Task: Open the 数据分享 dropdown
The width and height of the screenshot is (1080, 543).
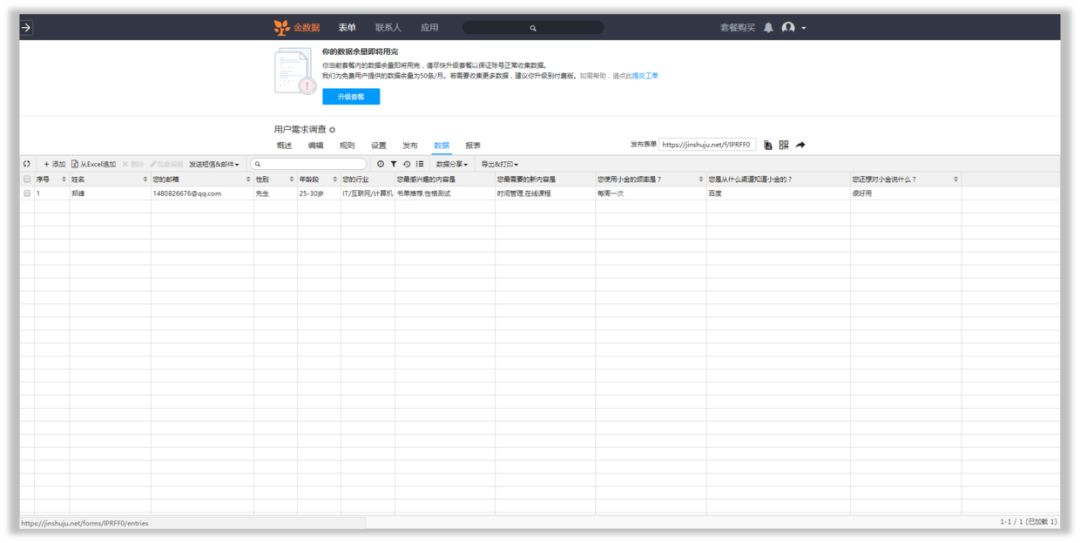Action: point(452,164)
